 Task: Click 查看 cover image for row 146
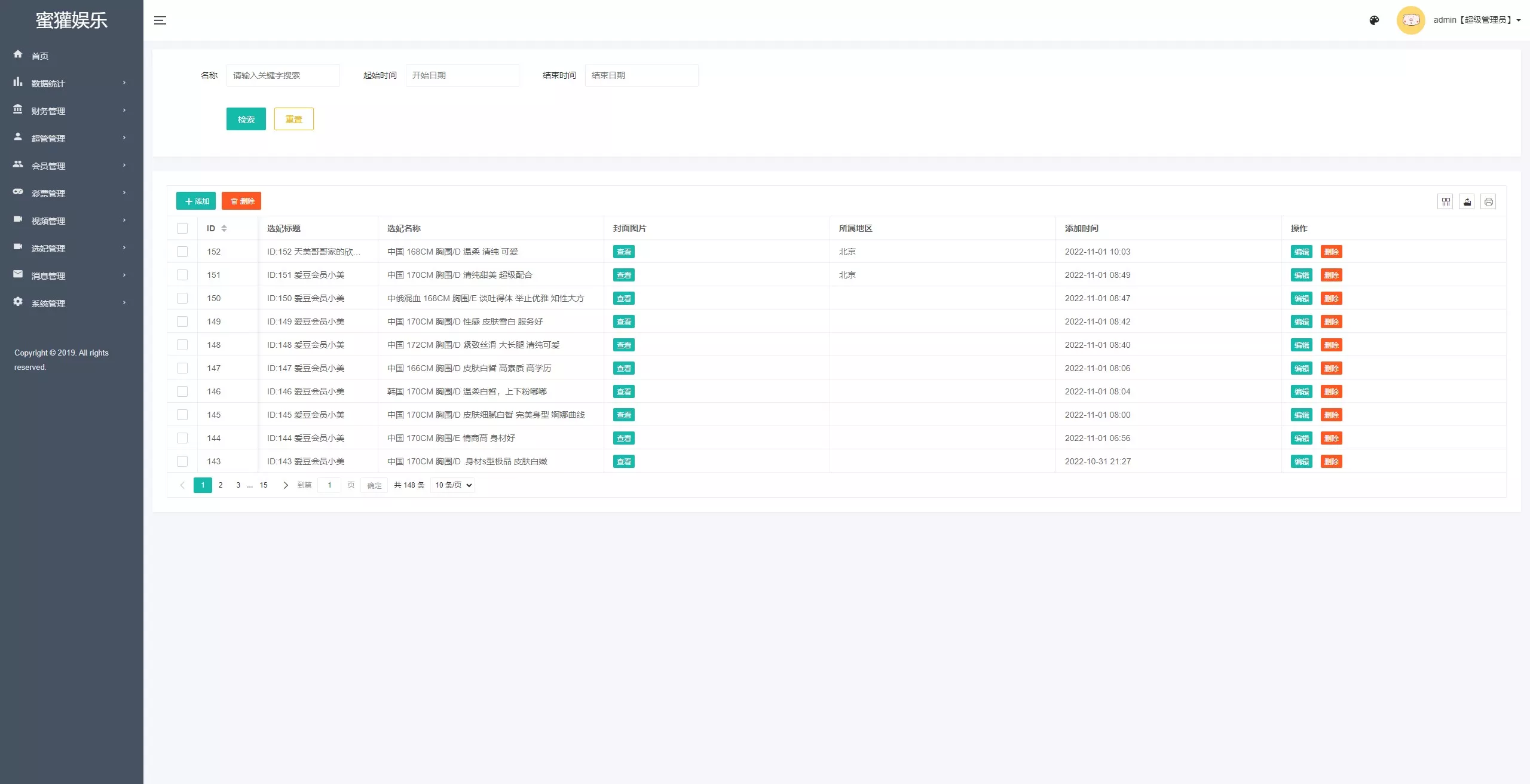pos(624,391)
